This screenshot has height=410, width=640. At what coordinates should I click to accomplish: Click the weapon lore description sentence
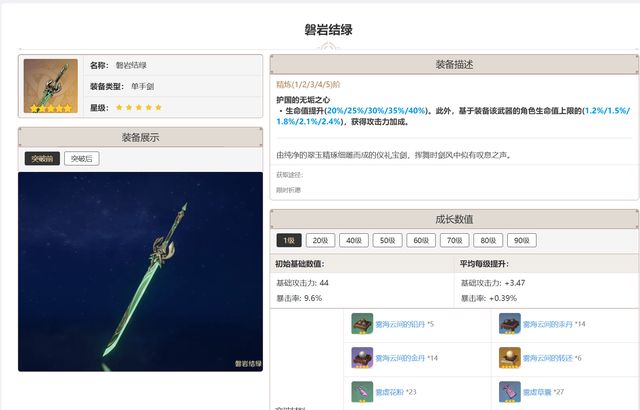coord(394,155)
